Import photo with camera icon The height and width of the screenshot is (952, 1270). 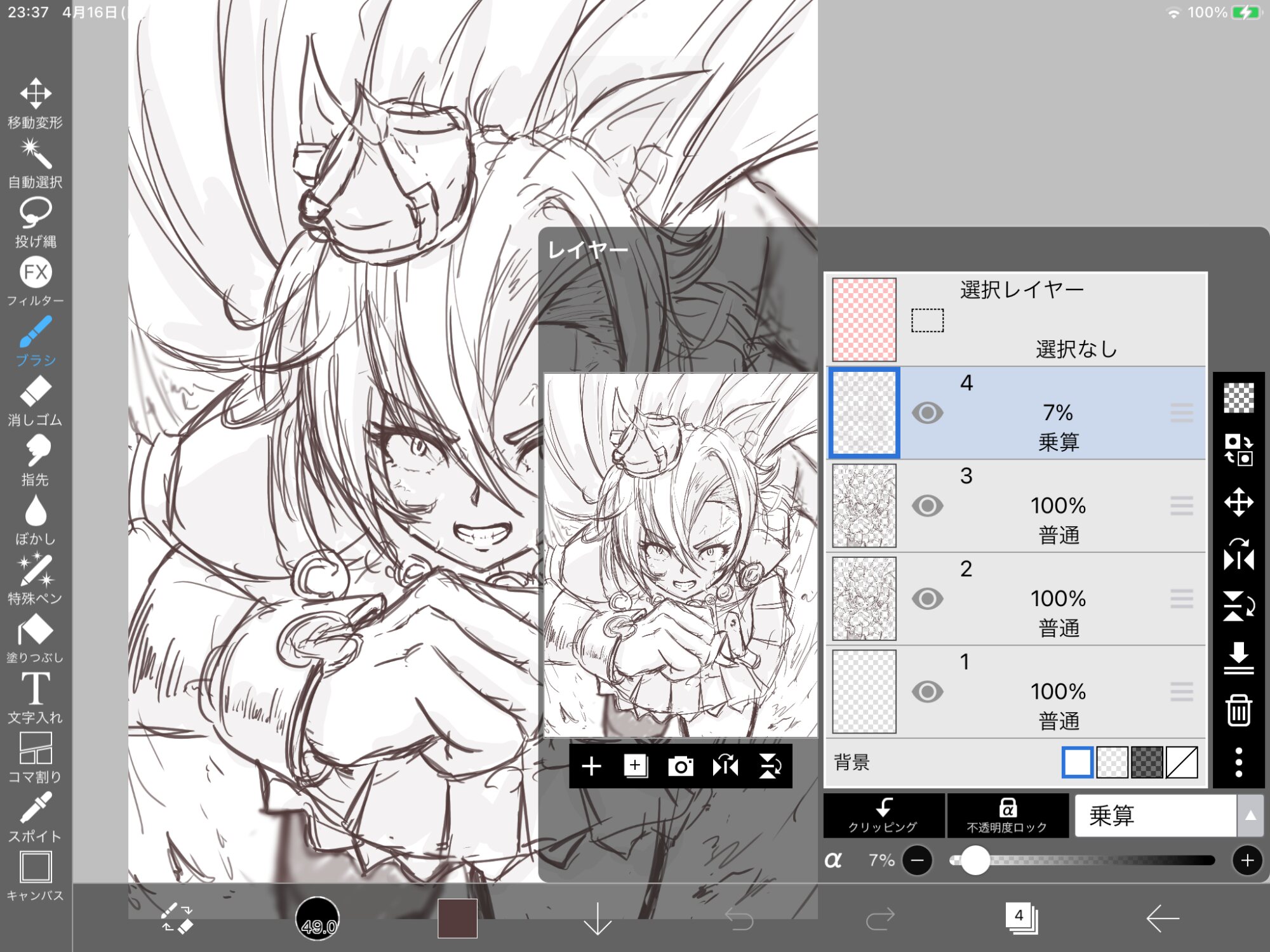681,766
